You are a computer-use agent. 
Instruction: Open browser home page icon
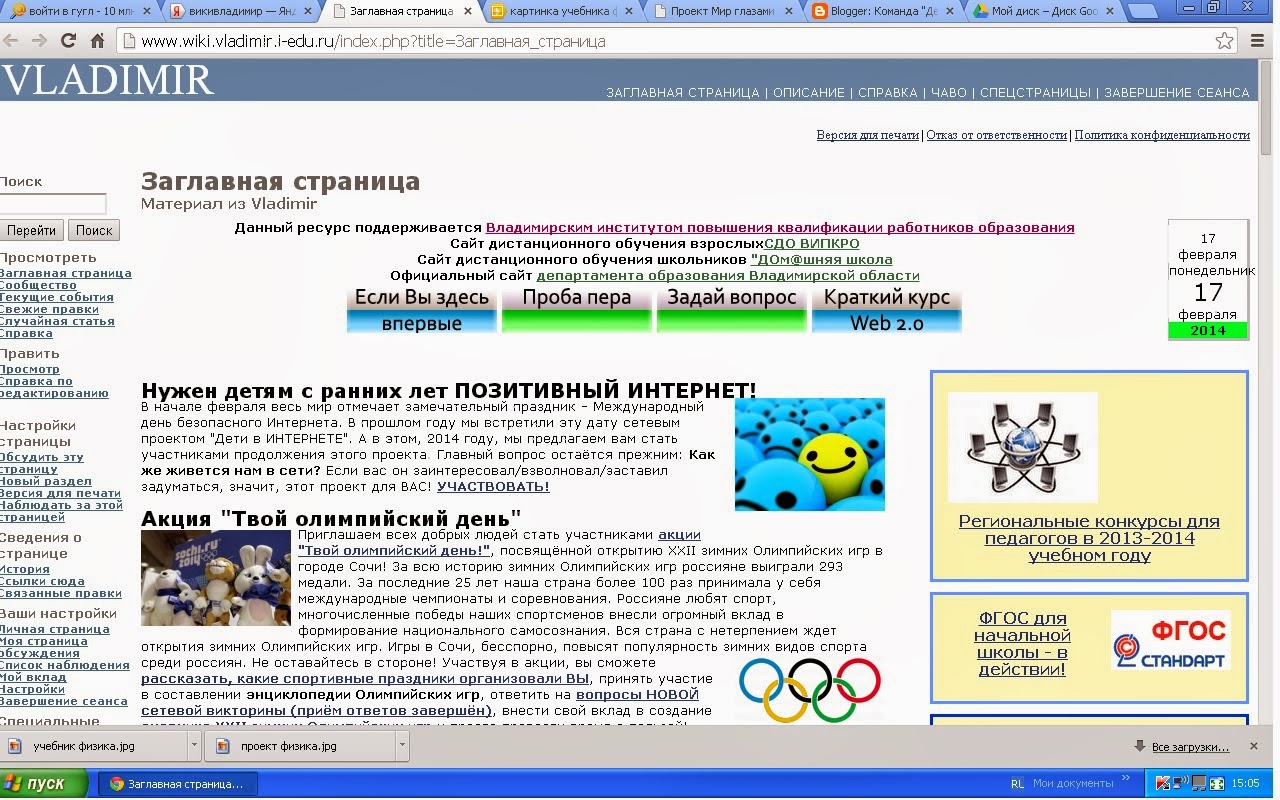click(x=97, y=41)
